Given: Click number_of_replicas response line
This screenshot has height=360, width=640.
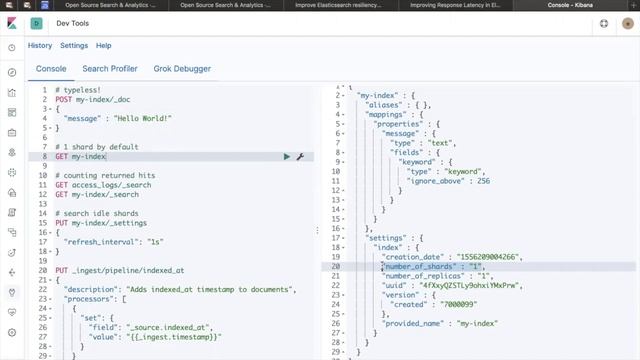Looking at the screenshot, I should coord(437,276).
